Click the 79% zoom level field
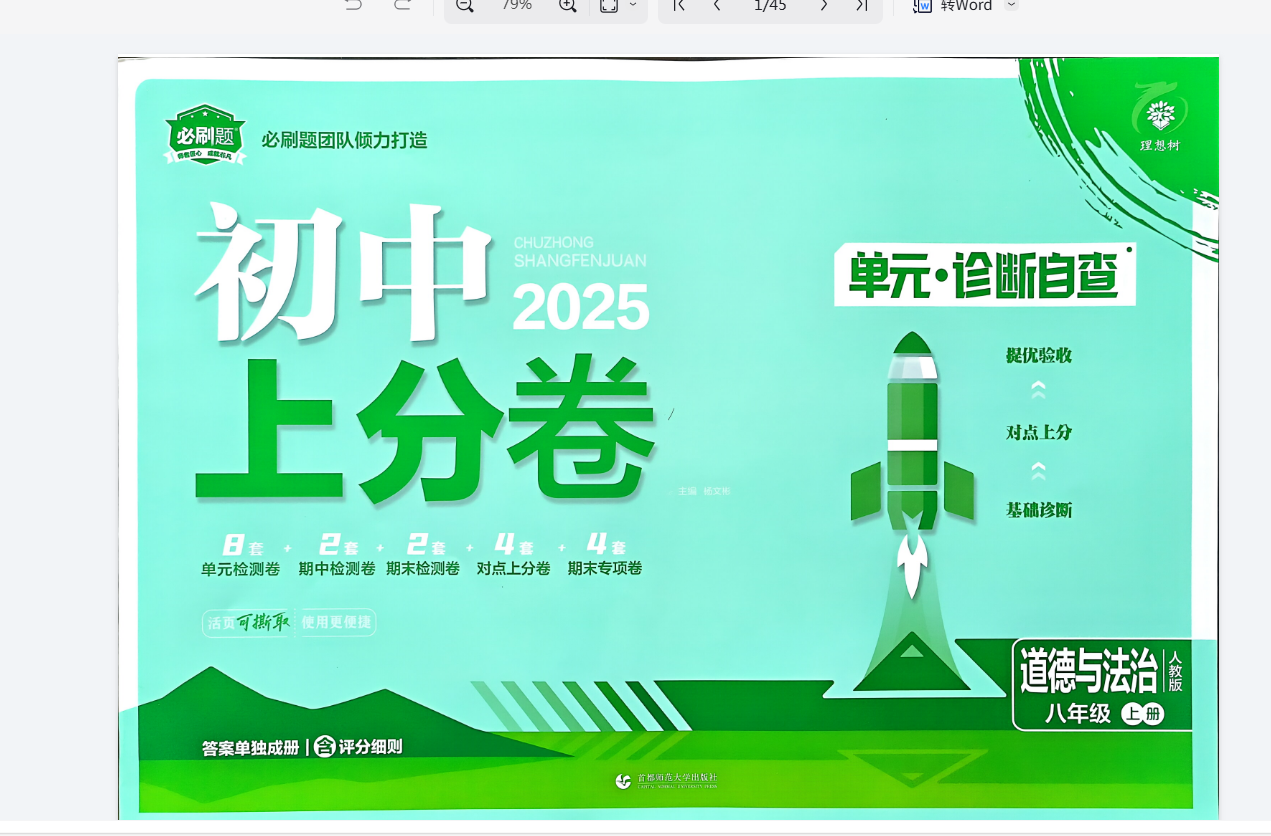Image resolution: width=1271 pixels, height=836 pixels. [516, 5]
